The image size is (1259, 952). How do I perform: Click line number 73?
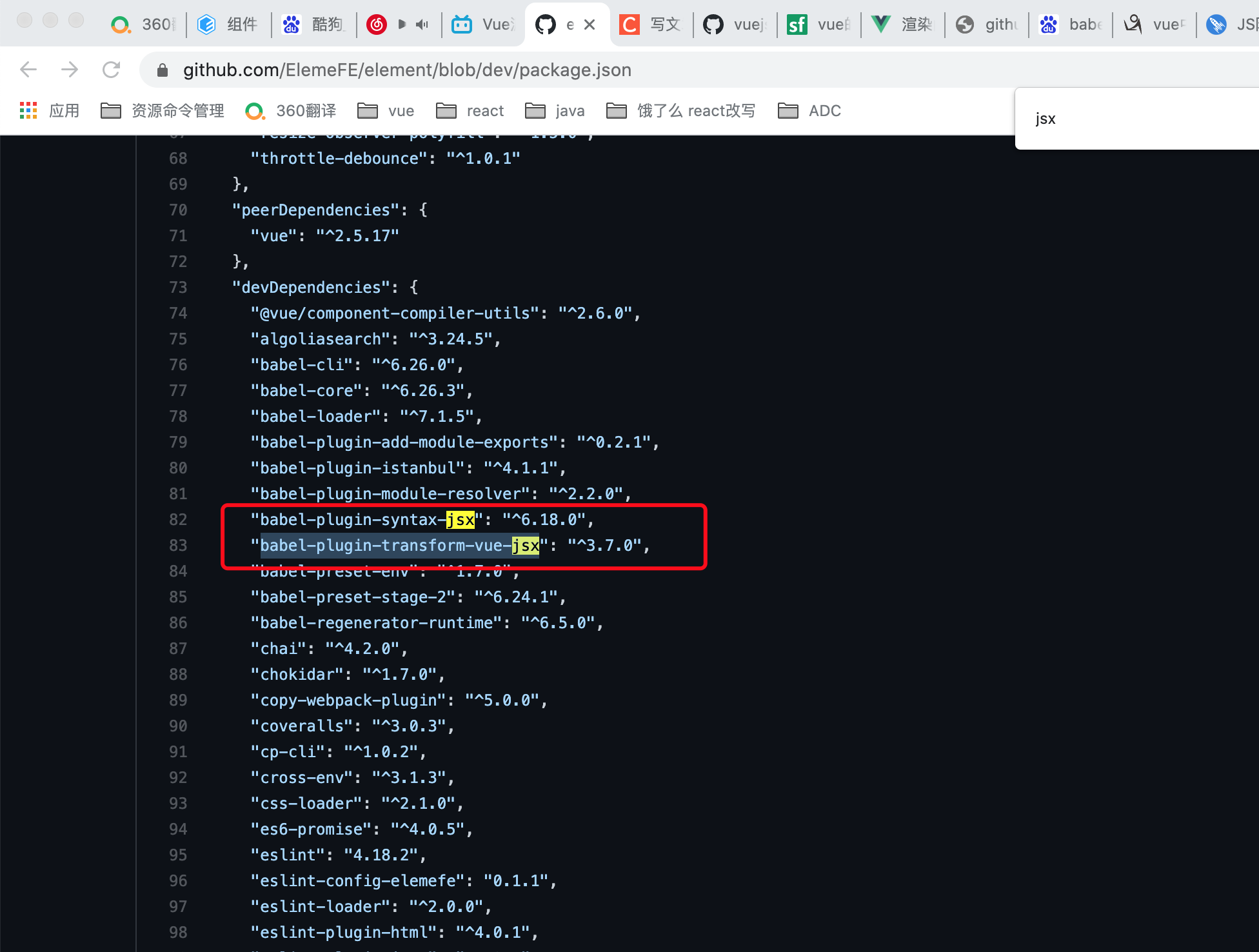click(x=178, y=288)
